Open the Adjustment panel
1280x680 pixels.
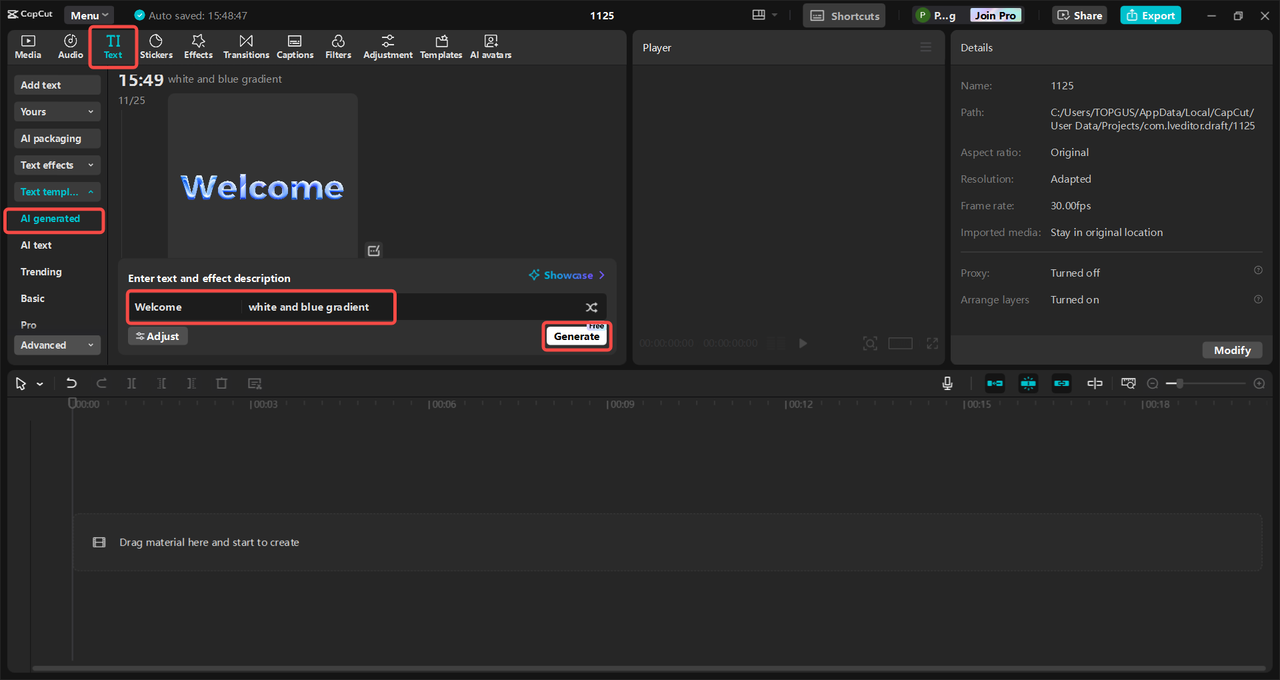(388, 46)
